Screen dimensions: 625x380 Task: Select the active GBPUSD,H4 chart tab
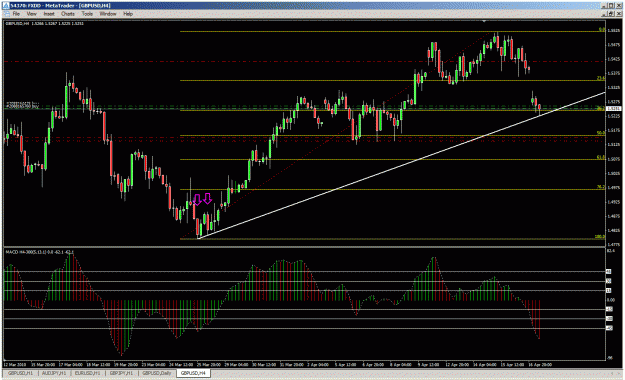(193, 373)
